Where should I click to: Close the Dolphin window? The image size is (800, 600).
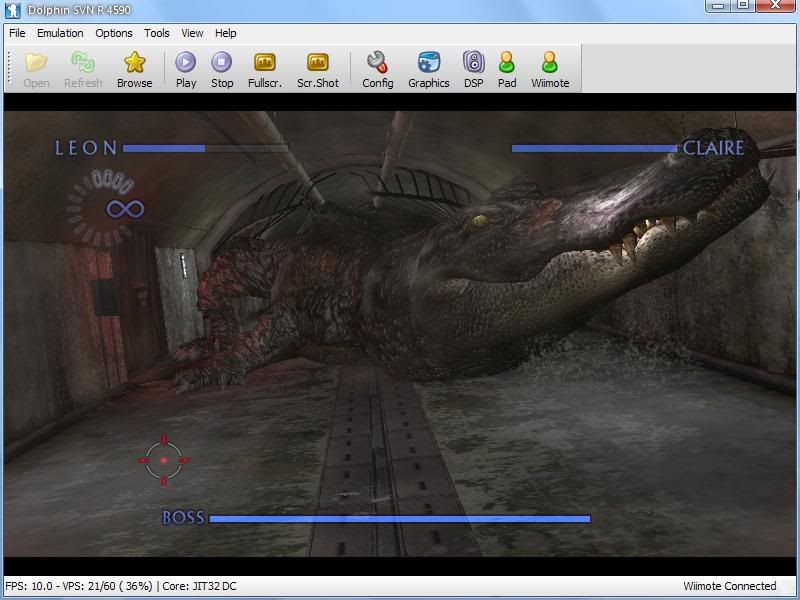tap(776, 5)
